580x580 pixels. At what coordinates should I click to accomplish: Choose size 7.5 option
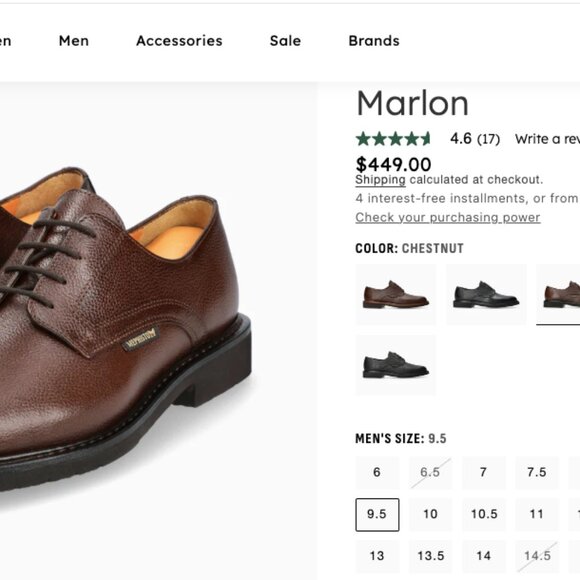[x=537, y=472]
